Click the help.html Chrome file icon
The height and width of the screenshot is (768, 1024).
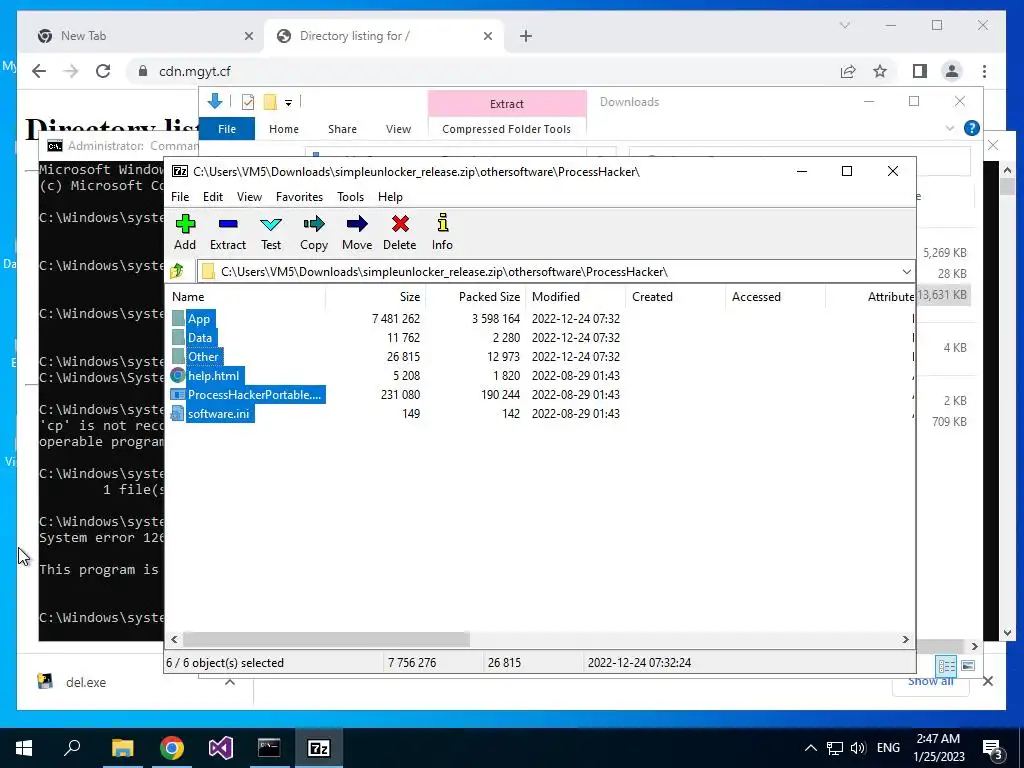pyautogui.click(x=178, y=376)
